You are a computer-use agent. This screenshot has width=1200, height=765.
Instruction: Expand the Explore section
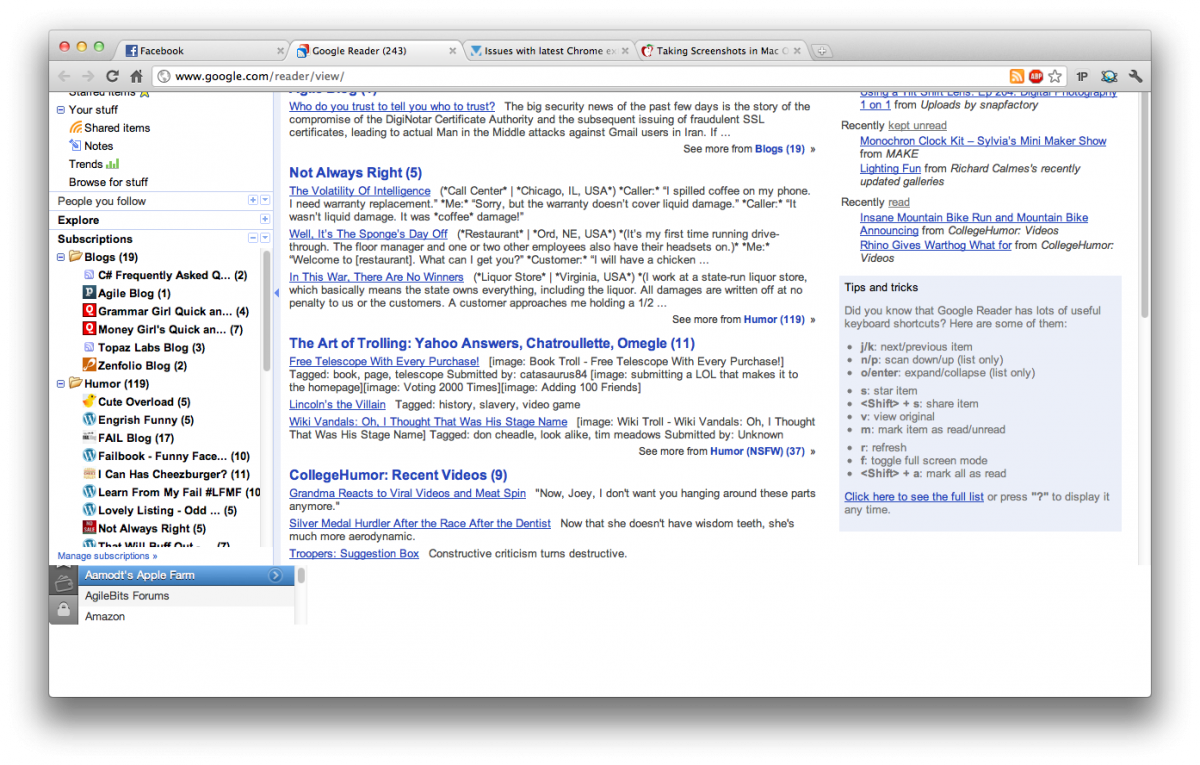coord(265,219)
